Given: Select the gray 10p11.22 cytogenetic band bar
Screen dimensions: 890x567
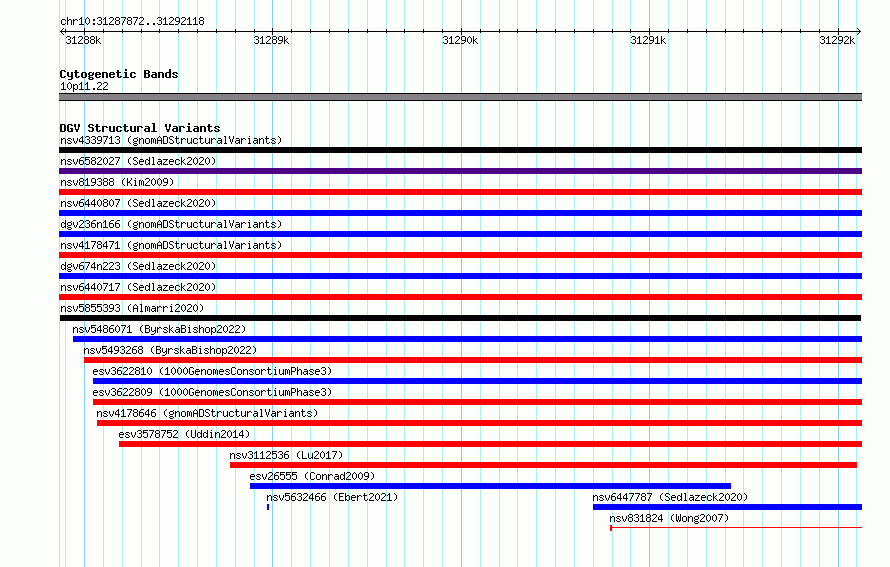Looking at the screenshot, I should click(x=460, y=97).
